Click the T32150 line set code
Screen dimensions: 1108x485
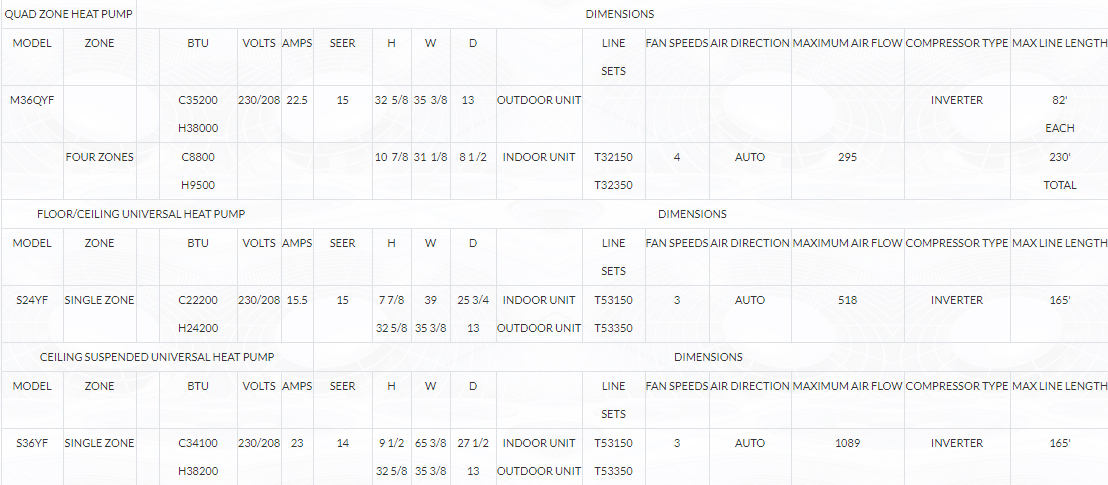click(x=613, y=158)
